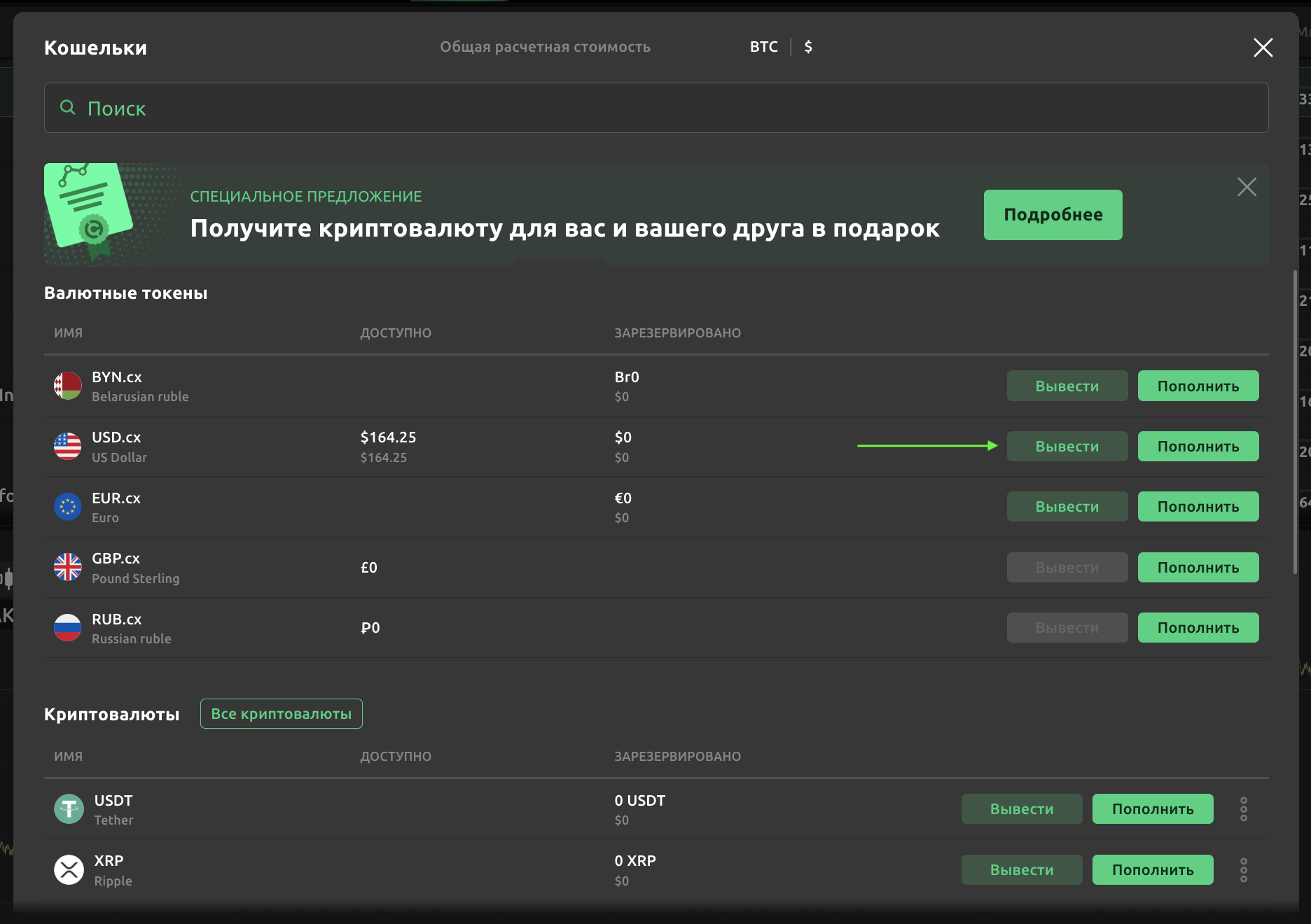1311x924 pixels.
Task: Click Подробнее on the special offer banner
Action: pos(1053,215)
